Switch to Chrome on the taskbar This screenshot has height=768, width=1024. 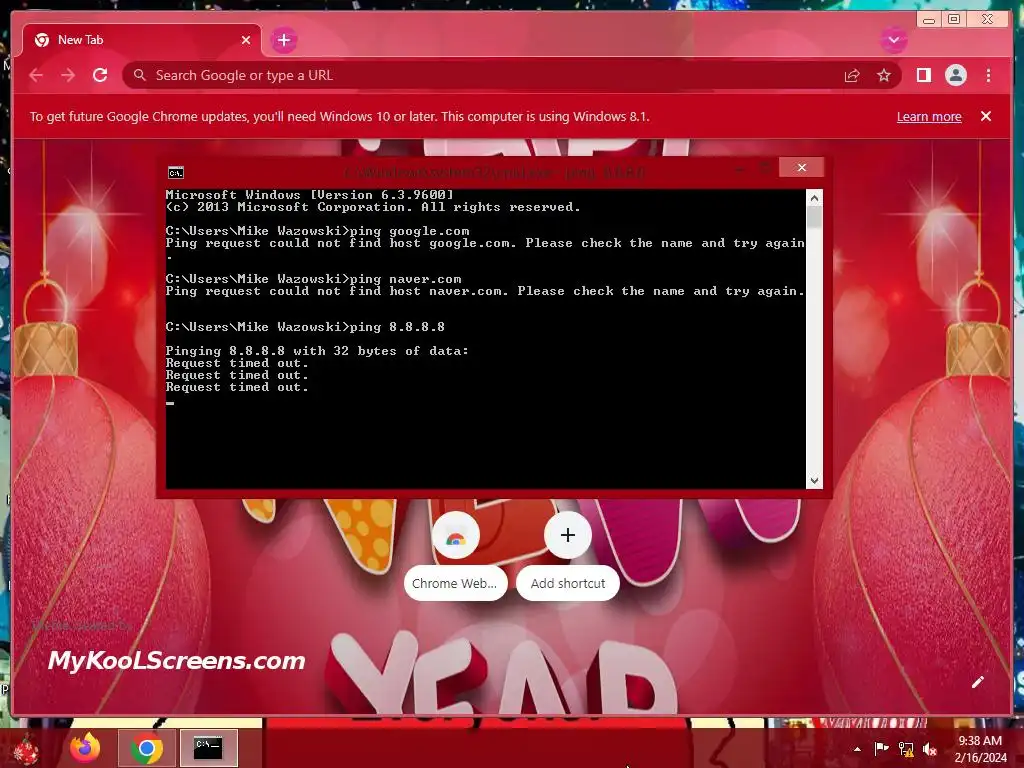pyautogui.click(x=147, y=748)
